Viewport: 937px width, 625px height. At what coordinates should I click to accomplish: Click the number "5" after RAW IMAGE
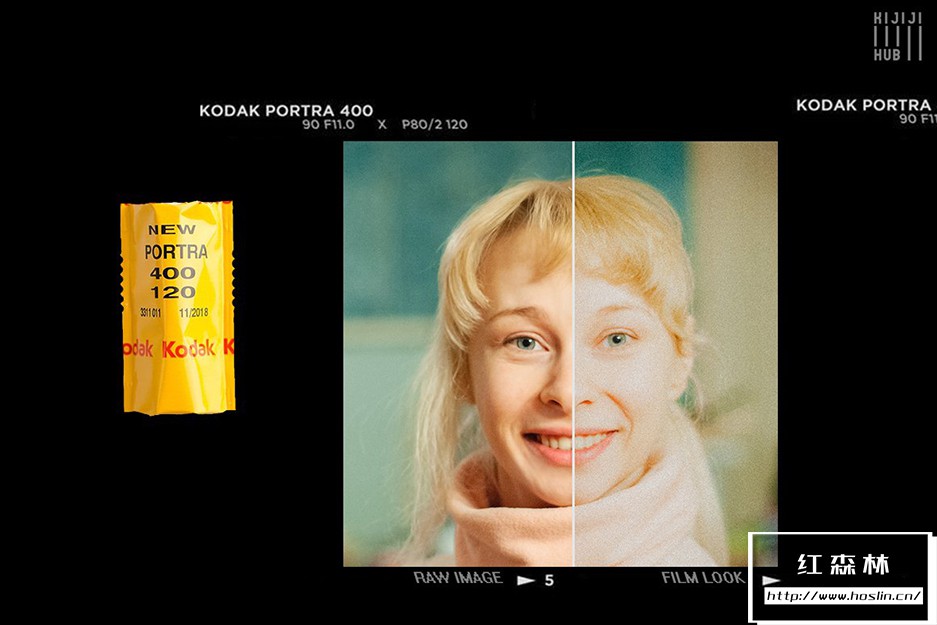click(x=549, y=580)
